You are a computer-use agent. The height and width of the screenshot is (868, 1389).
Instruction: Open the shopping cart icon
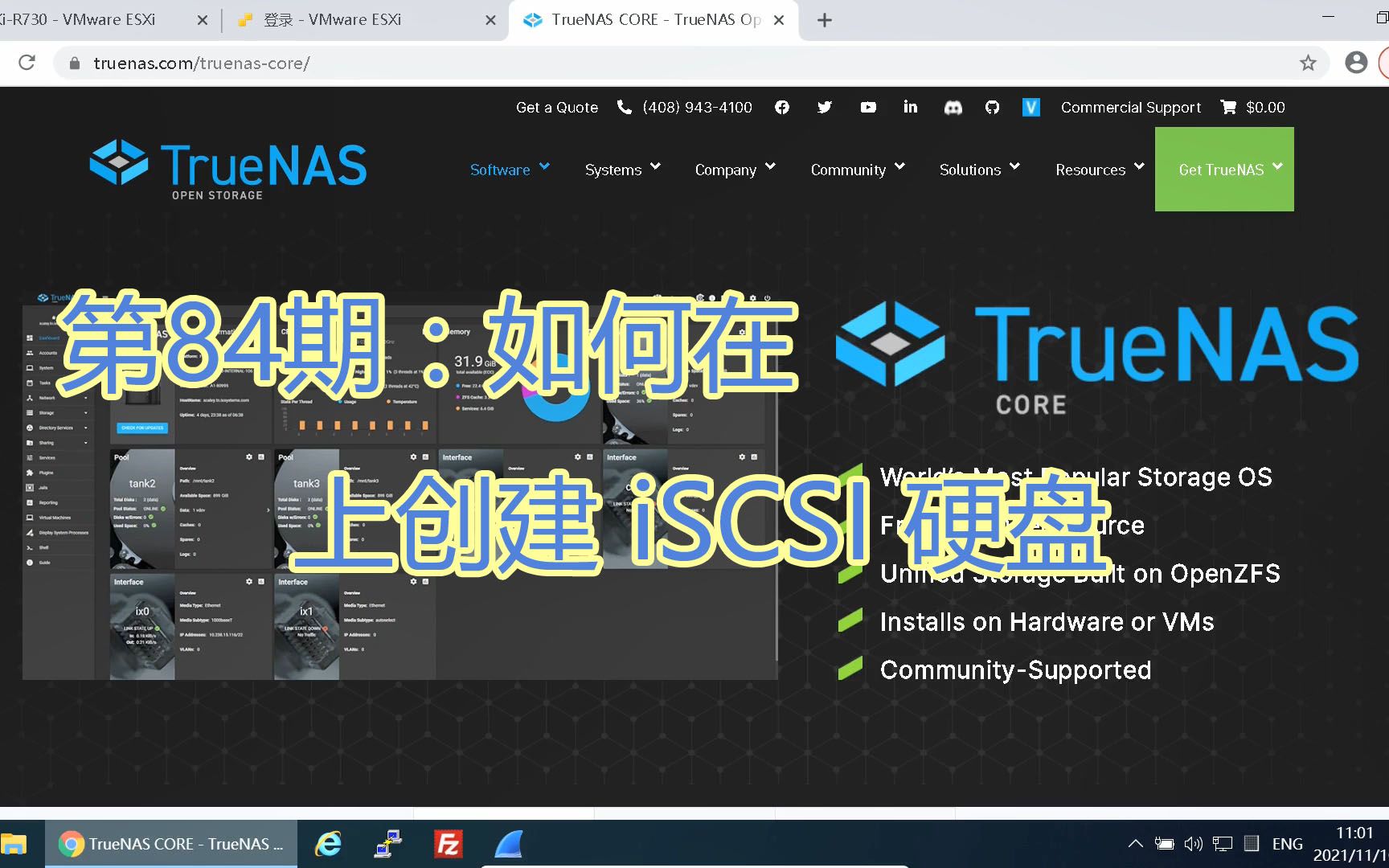[x=1229, y=107]
